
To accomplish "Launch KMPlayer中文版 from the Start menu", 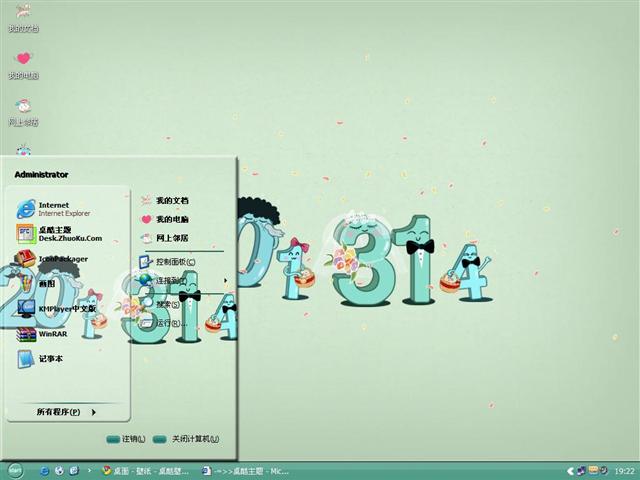I will pos(56,309).
